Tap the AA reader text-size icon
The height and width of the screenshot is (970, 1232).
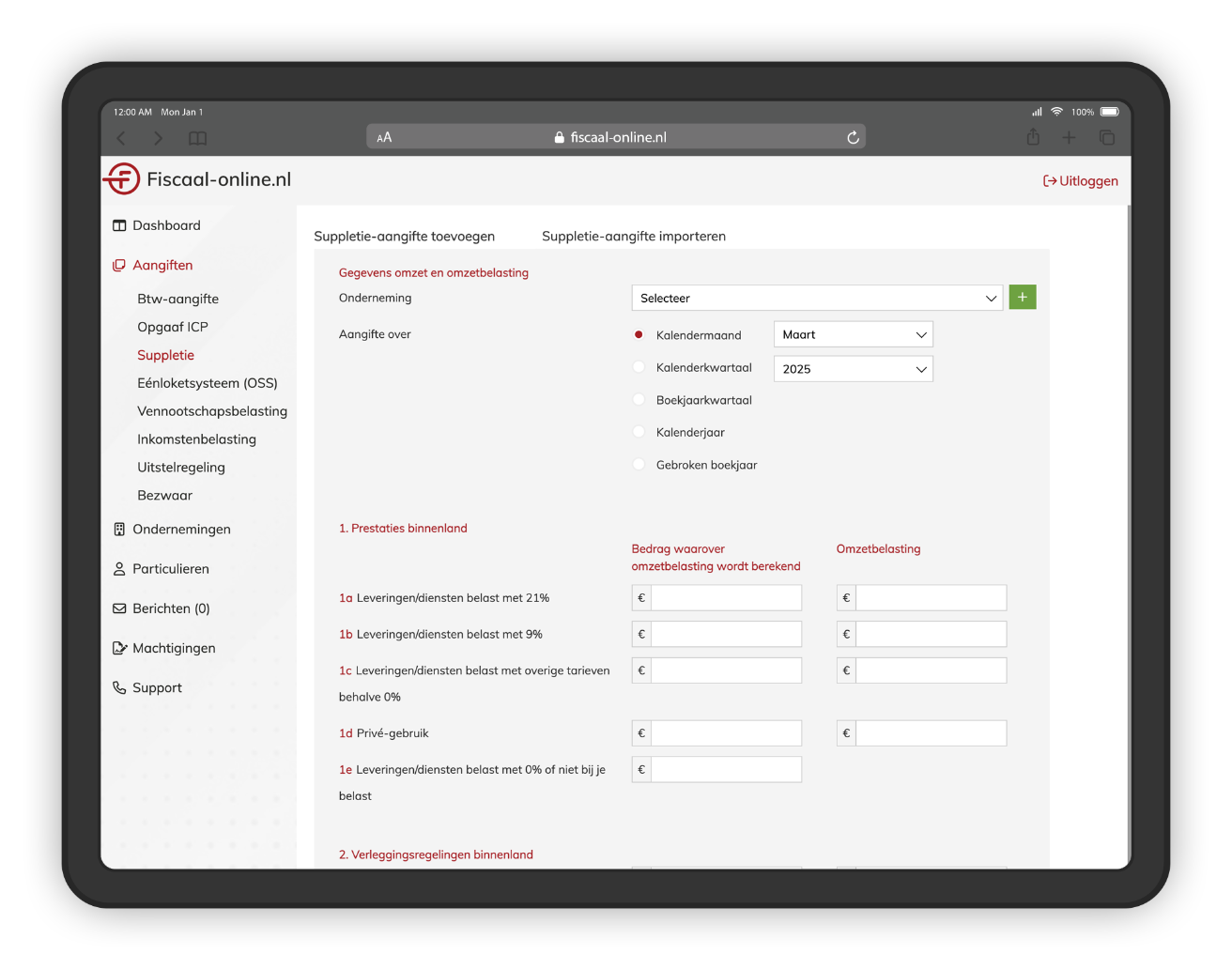coord(384,137)
